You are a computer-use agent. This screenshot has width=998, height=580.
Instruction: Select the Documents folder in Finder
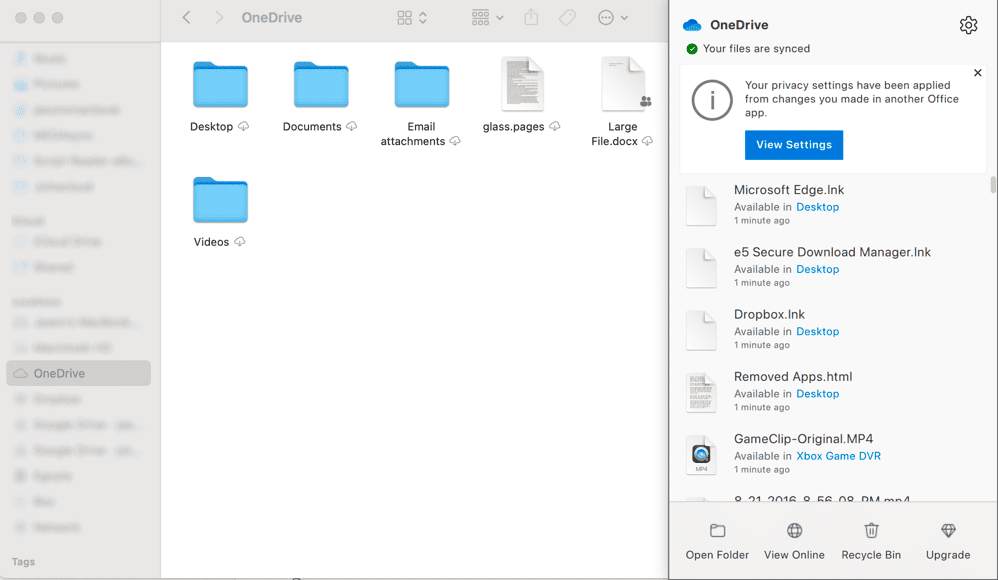pyautogui.click(x=321, y=85)
